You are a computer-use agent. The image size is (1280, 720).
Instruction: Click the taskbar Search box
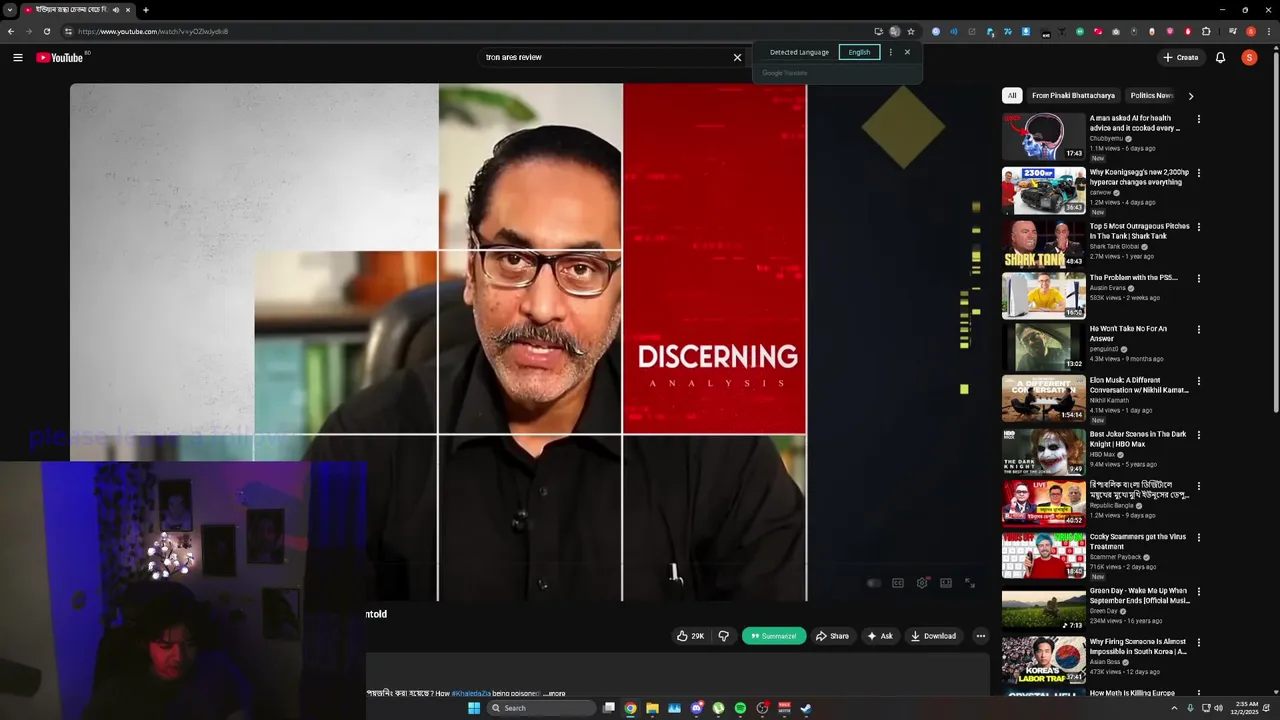click(x=541, y=708)
